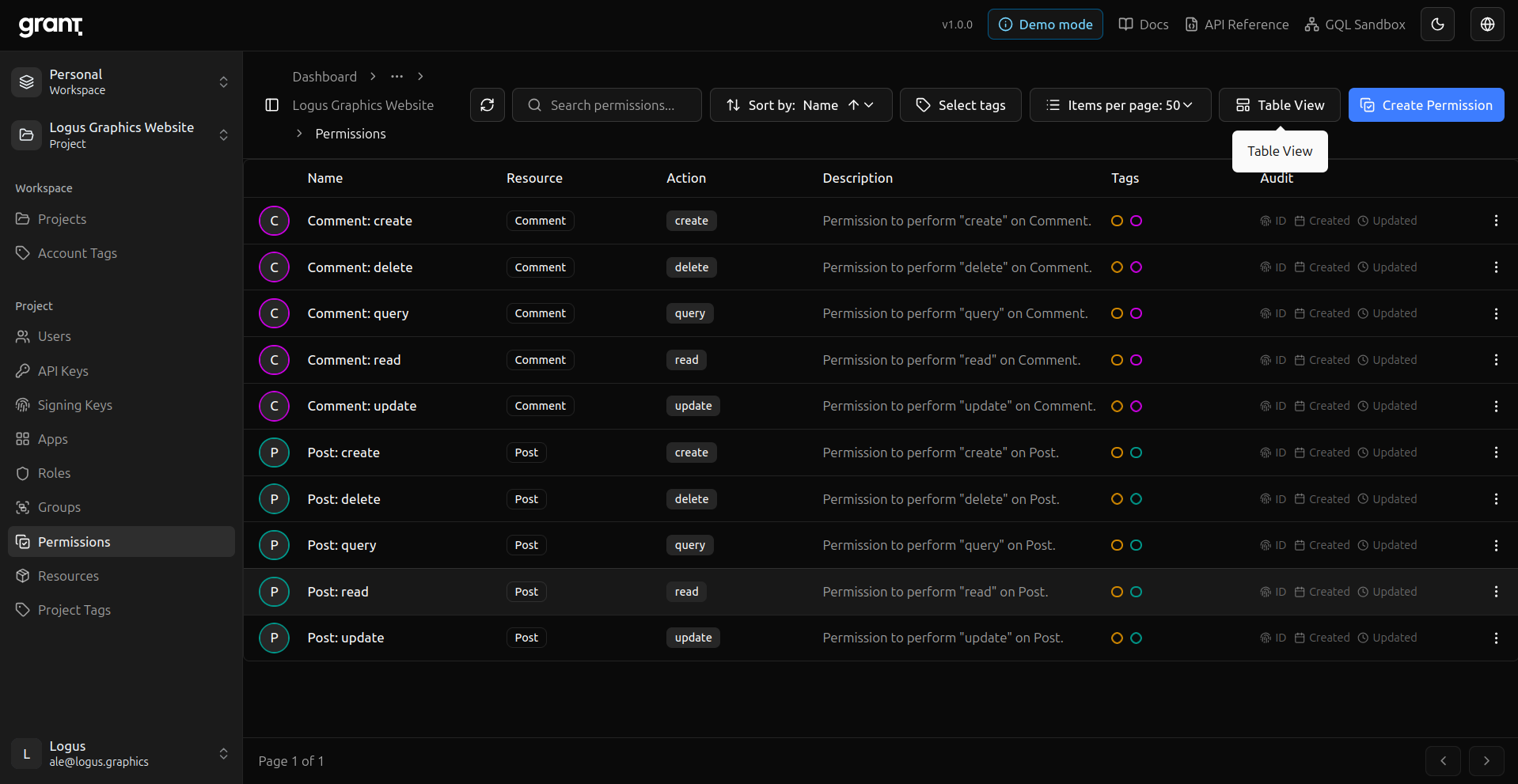Viewport: 1518px width, 784px height.
Task: Open the more menu for Post: query
Action: (x=1496, y=545)
